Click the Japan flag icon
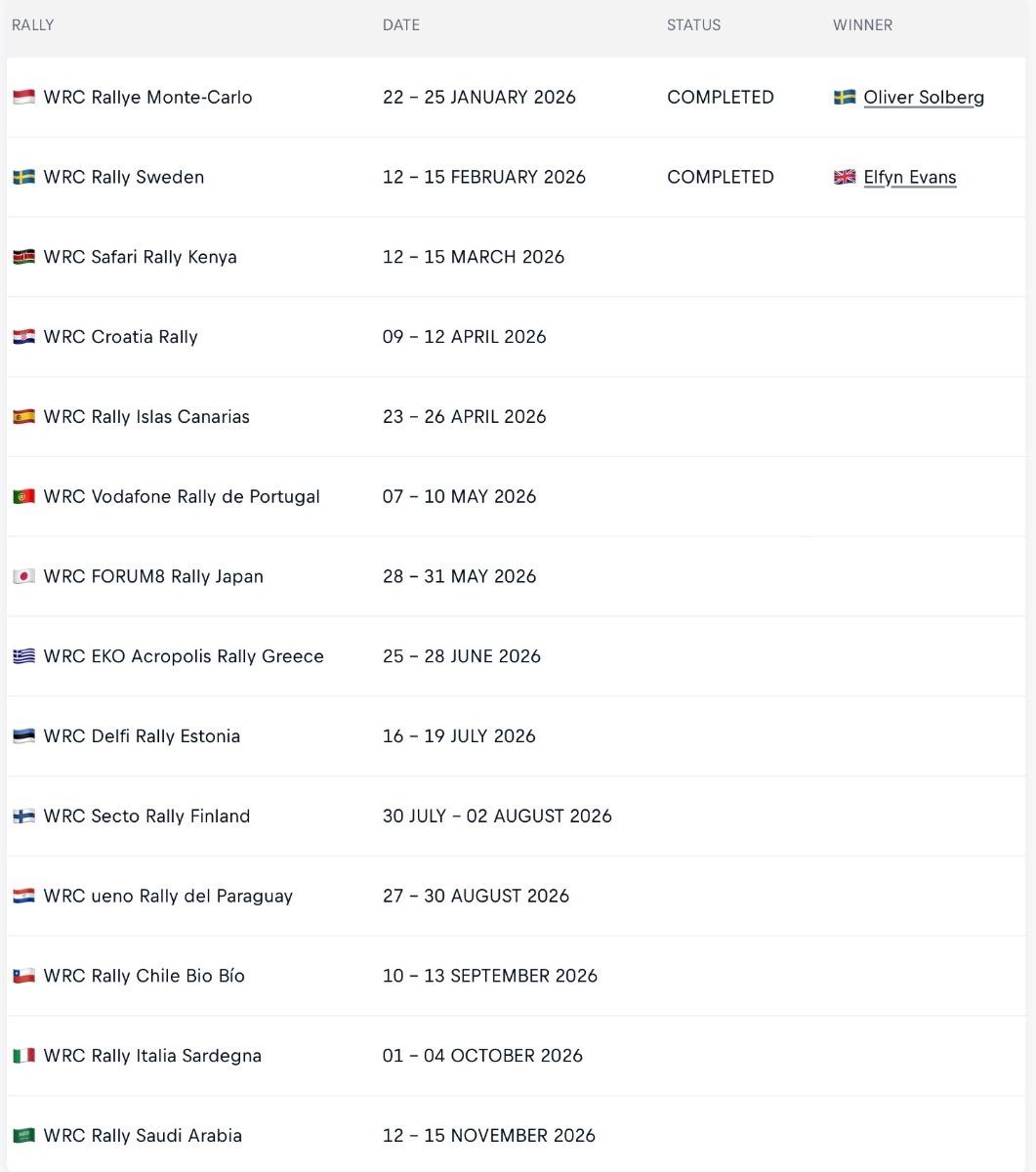This screenshot has width=1036, height=1172. pos(23,576)
